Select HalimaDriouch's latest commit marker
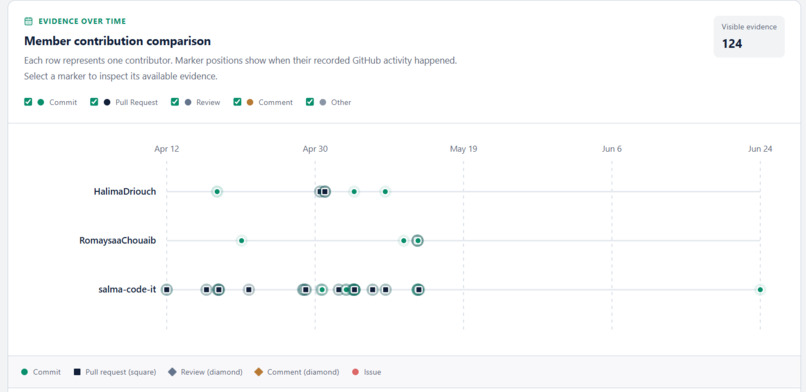The height and width of the screenshot is (392, 806). 386,192
